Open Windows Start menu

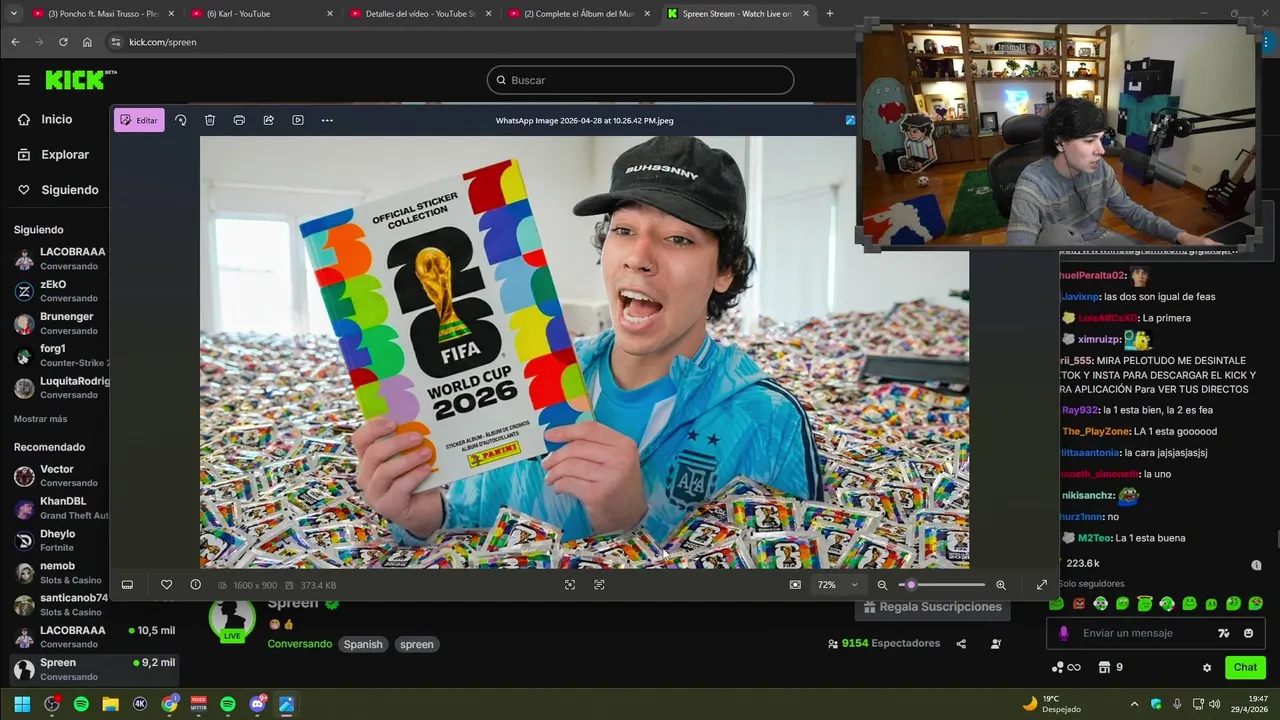tap(22, 704)
